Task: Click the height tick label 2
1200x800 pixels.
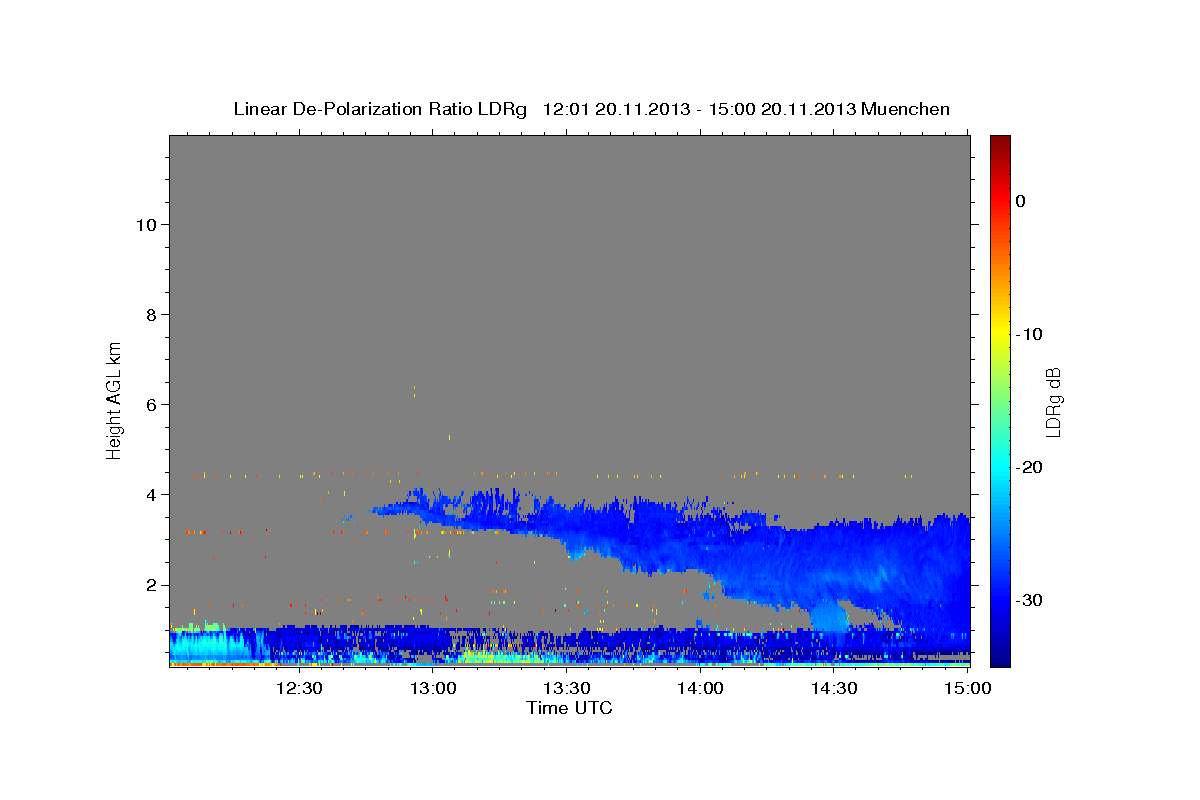Action: 151,584
